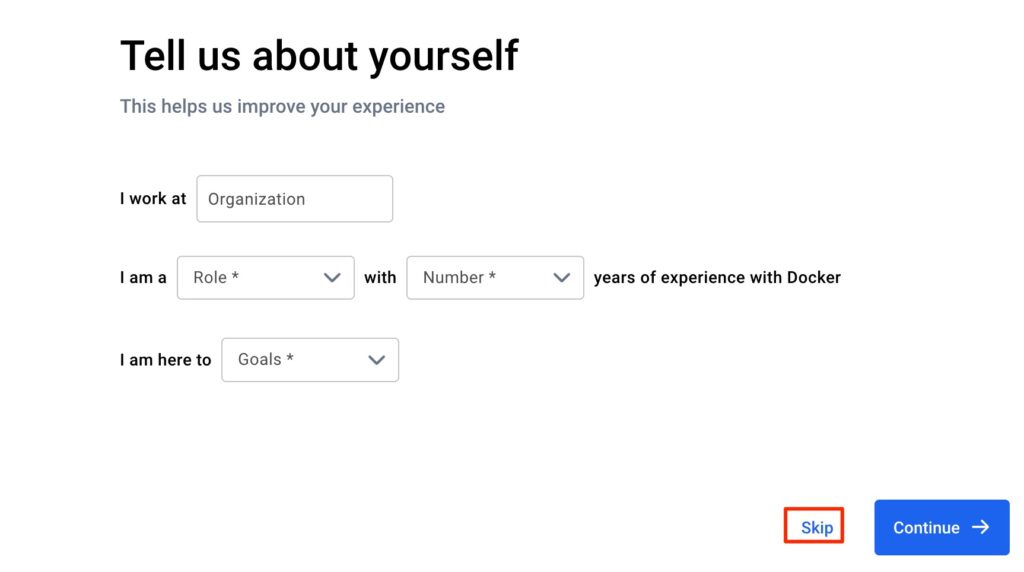Click 'years of experience with Docker' text
Viewport: 1024px width, 572px height.
tap(716, 278)
